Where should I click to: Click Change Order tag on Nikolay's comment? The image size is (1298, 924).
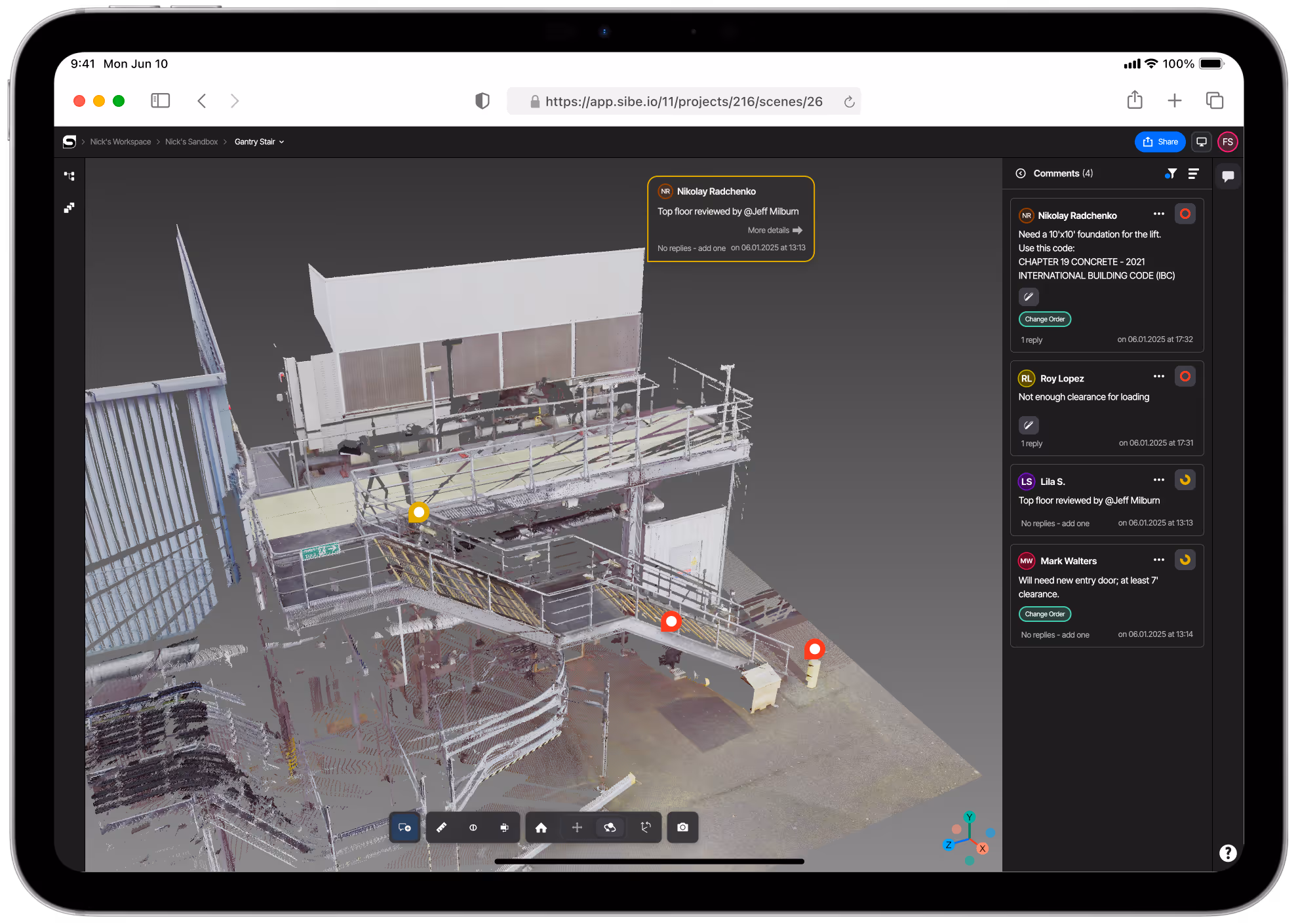1045,319
